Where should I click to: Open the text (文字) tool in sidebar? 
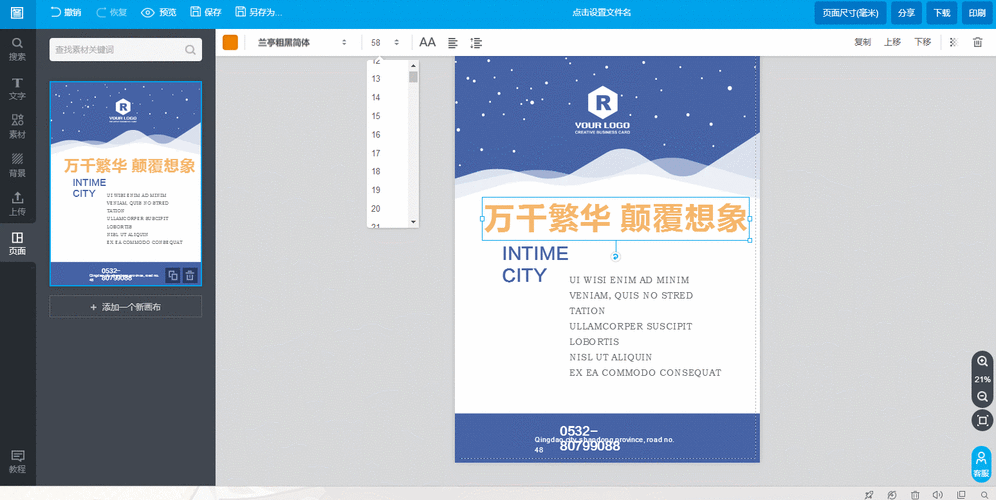click(17, 88)
